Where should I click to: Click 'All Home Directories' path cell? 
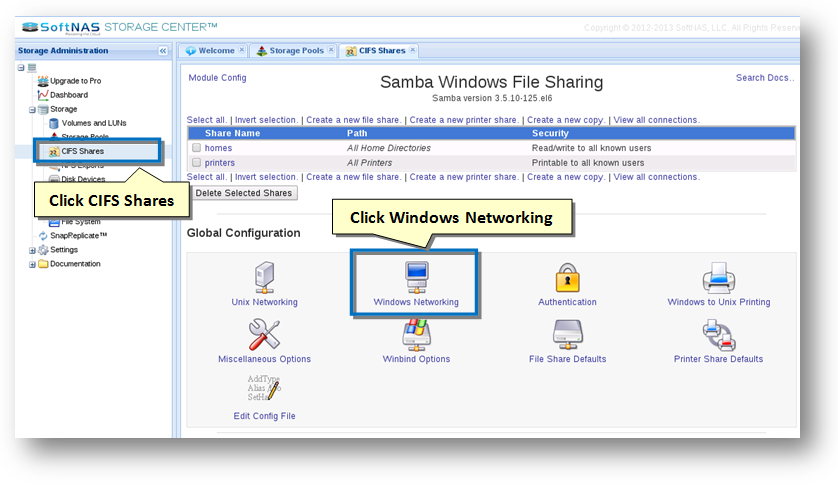[389, 148]
